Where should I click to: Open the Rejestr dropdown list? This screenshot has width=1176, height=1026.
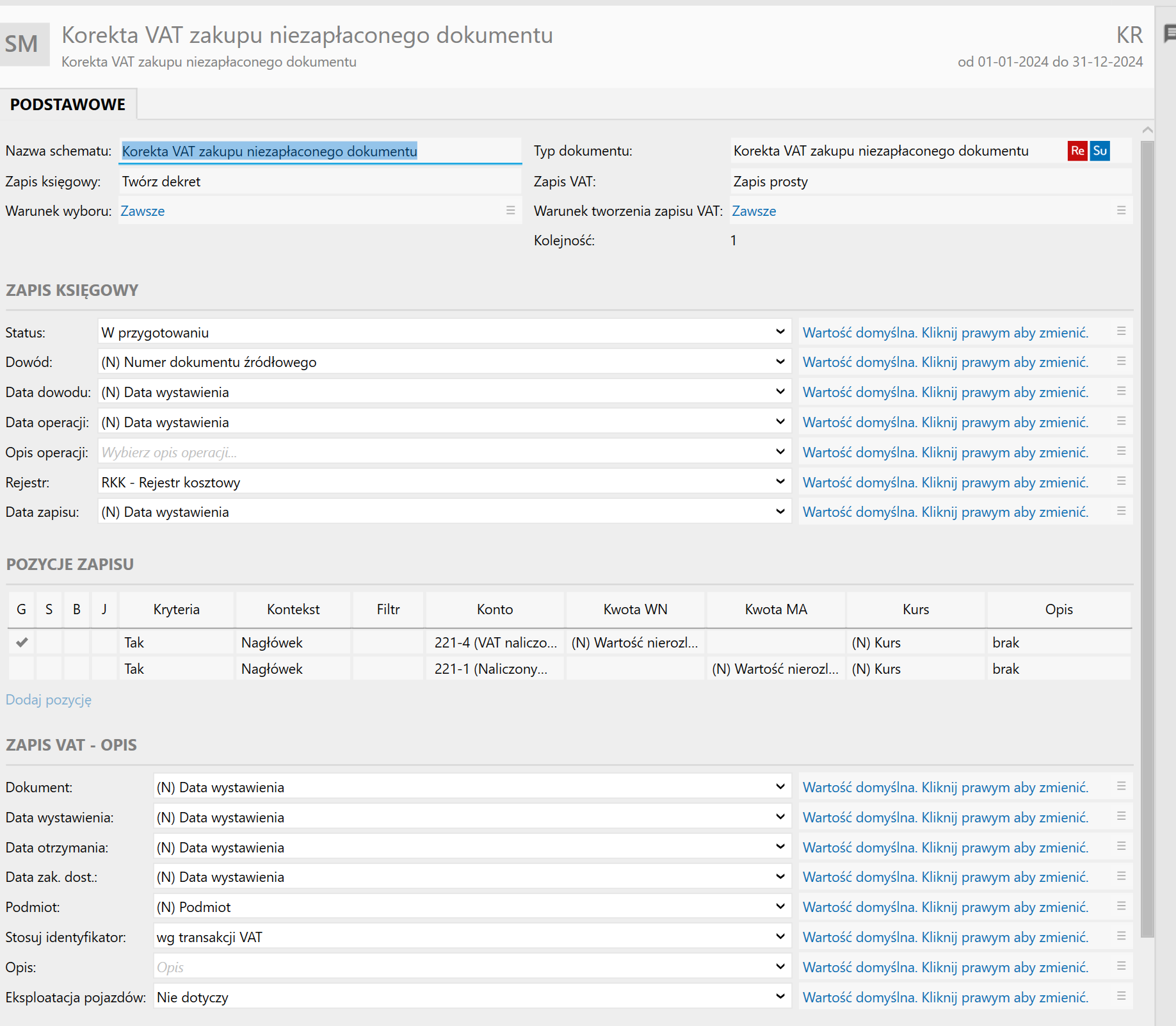(780, 482)
